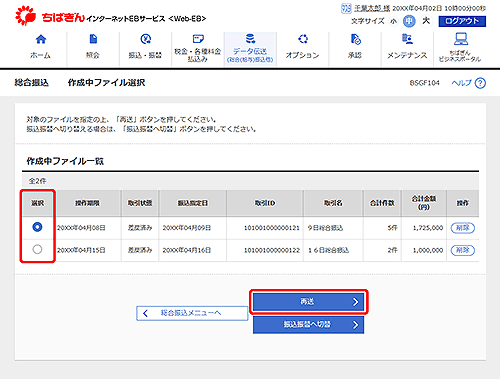The width and height of the screenshot is (500, 379).
Task: Set text size to 中
Action: 409,21
